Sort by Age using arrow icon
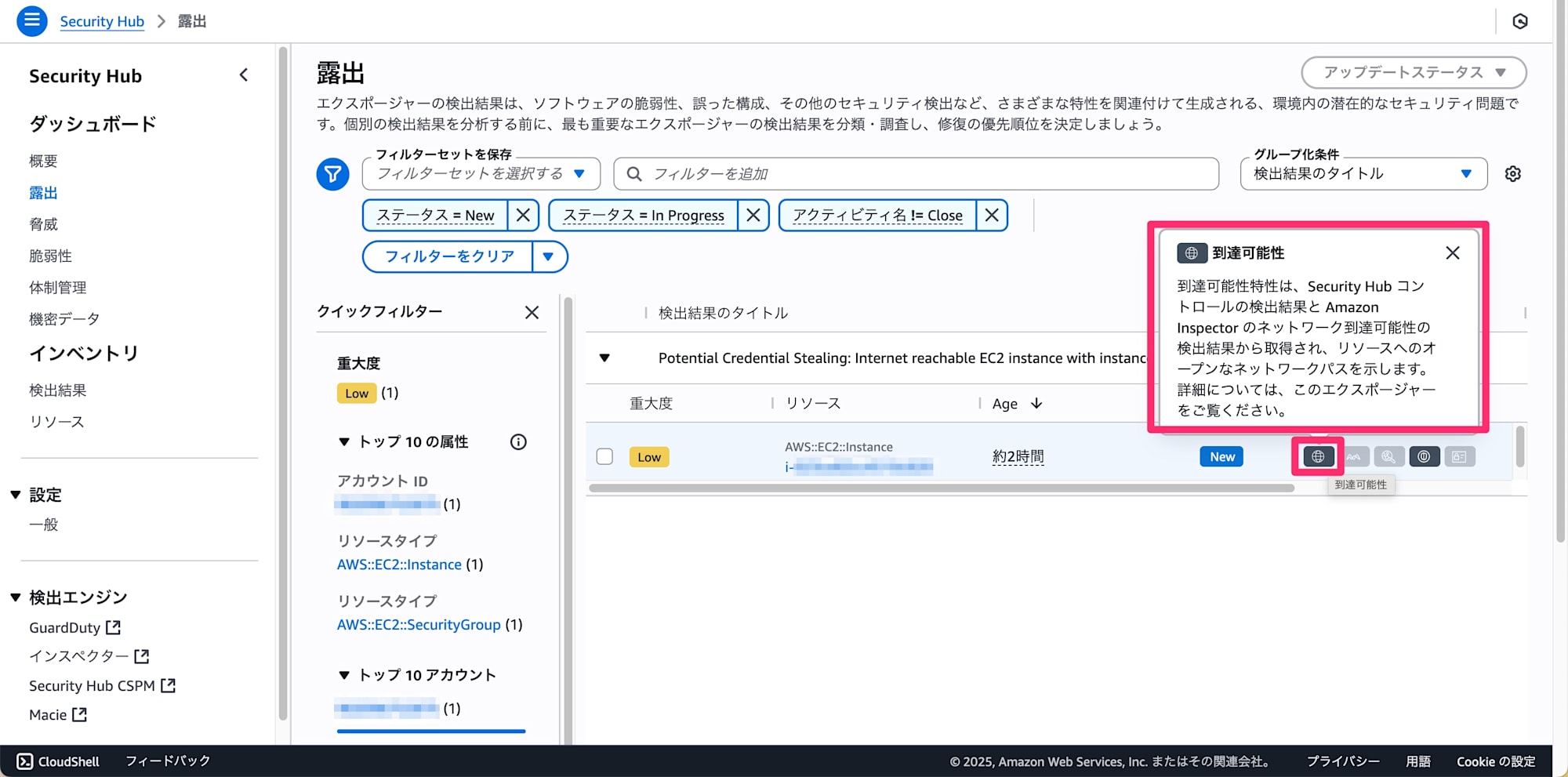This screenshot has height=777, width=1568. [1036, 403]
